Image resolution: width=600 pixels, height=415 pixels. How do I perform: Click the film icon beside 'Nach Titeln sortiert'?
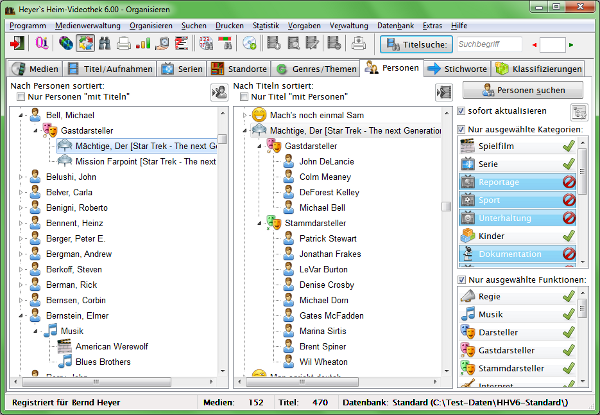[443, 92]
